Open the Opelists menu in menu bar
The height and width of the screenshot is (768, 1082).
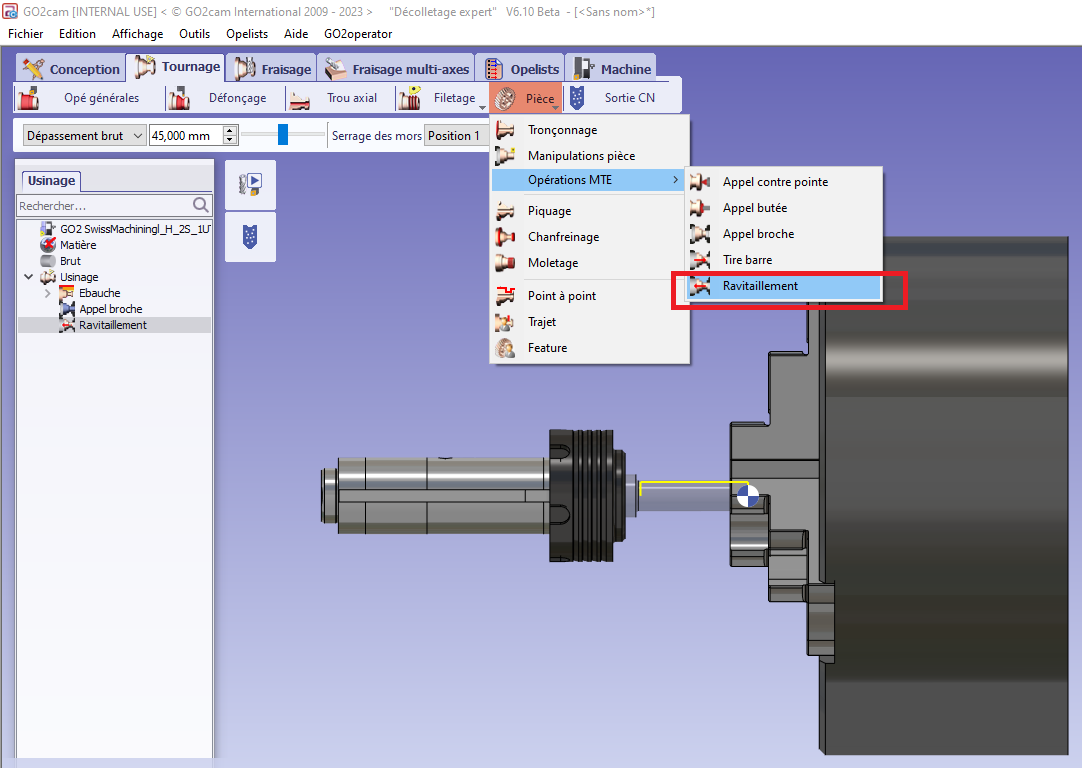[x=247, y=34]
